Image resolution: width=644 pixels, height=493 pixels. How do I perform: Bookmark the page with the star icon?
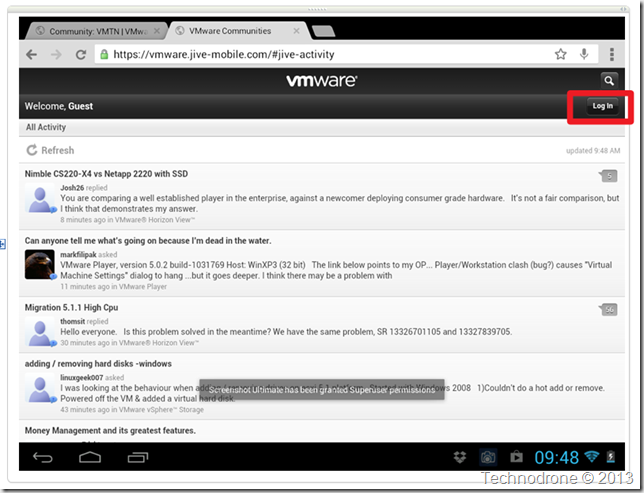pos(561,54)
